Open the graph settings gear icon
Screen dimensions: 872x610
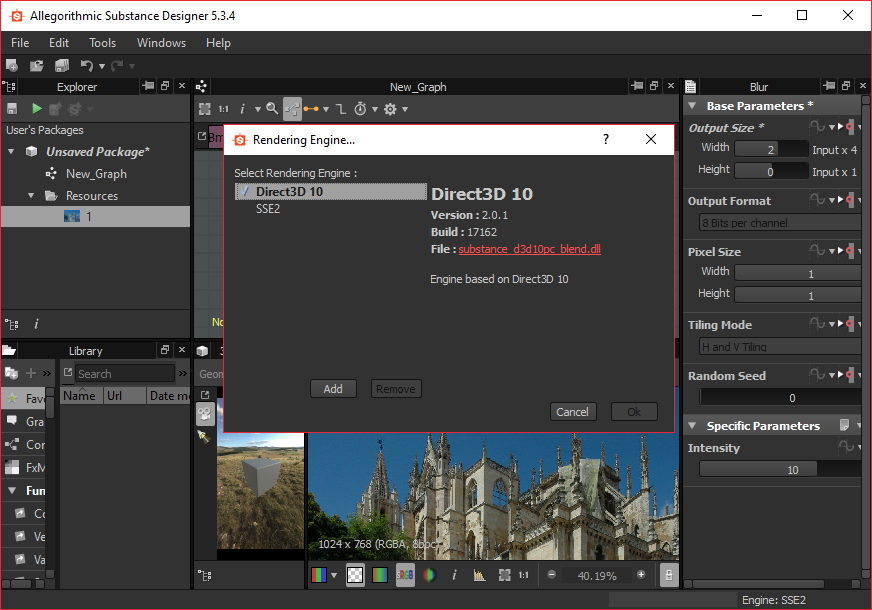390,108
